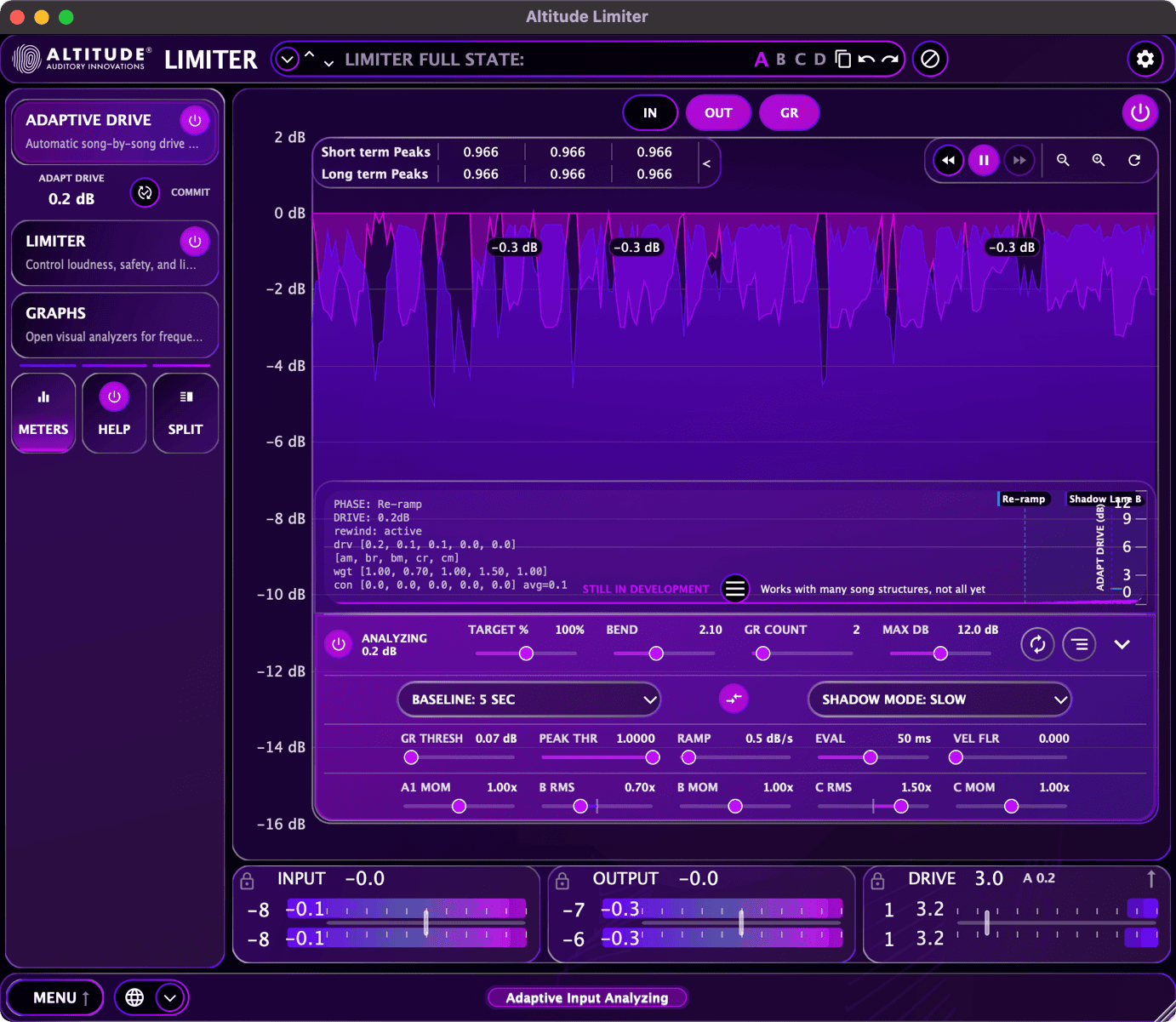Click the Input level fader handle
1176x1022 pixels.
click(426, 922)
